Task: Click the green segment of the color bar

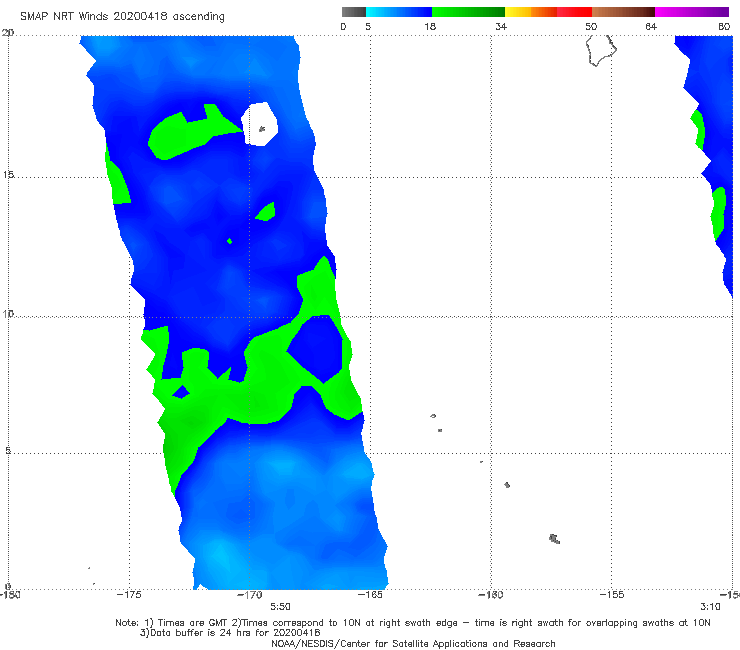Action: point(468,12)
